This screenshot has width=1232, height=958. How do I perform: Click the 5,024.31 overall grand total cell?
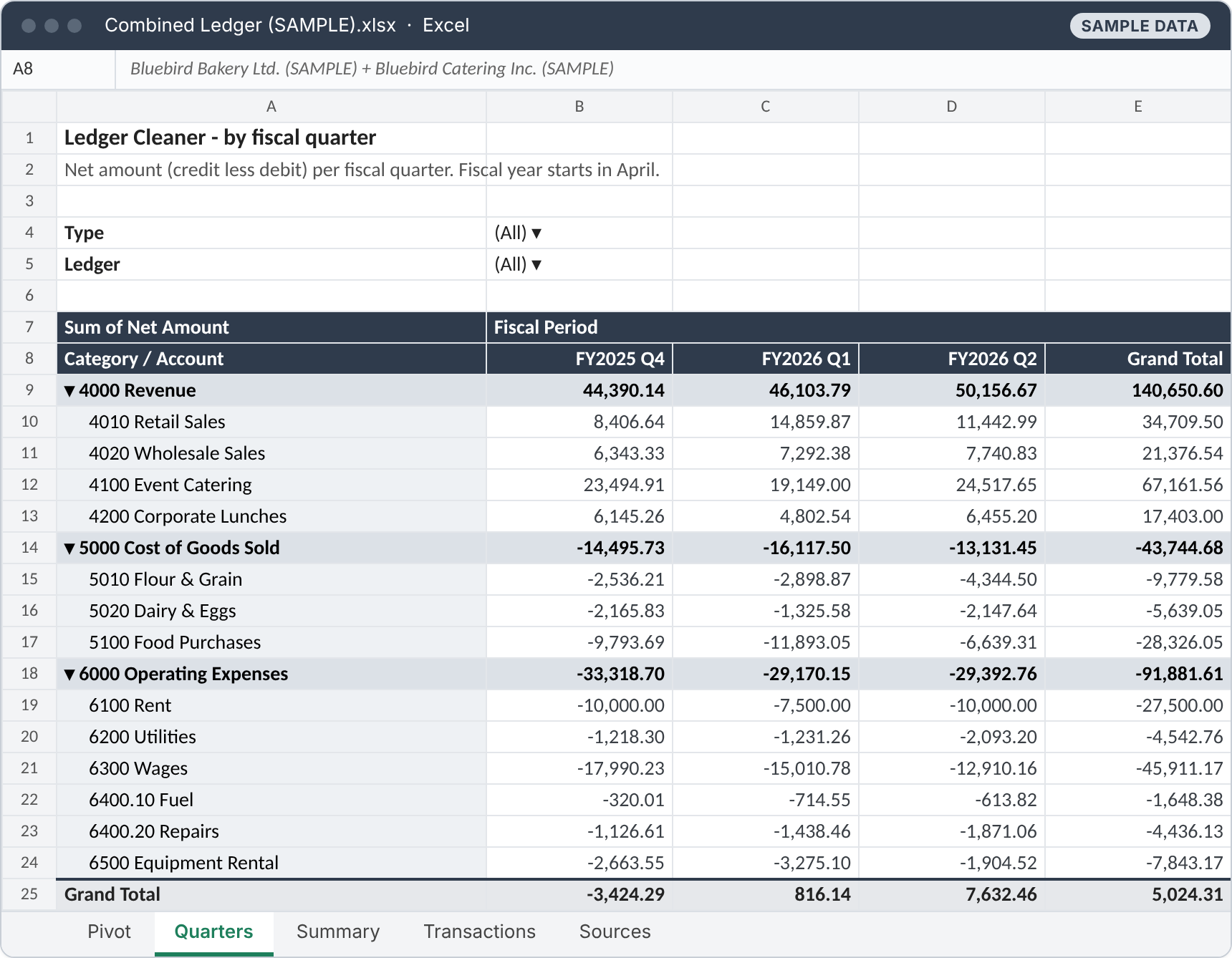point(1137,894)
